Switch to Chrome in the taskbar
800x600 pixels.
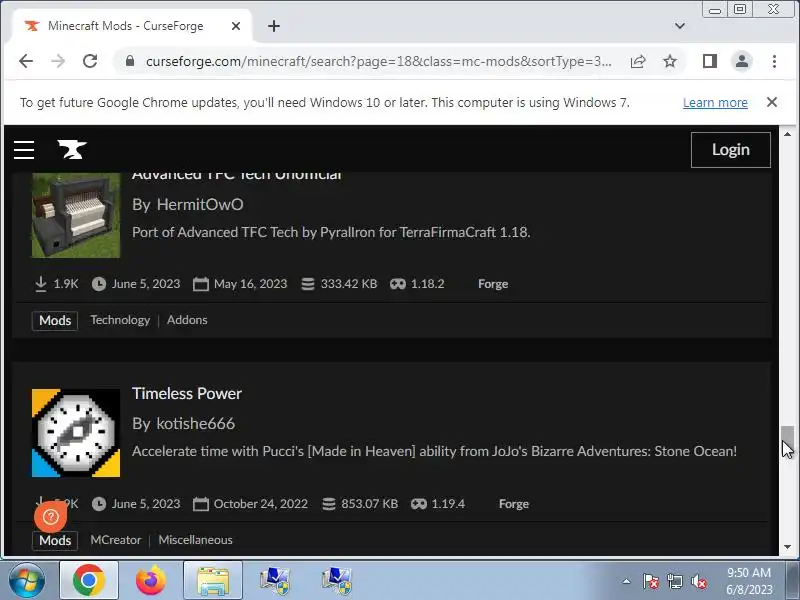coord(89,581)
